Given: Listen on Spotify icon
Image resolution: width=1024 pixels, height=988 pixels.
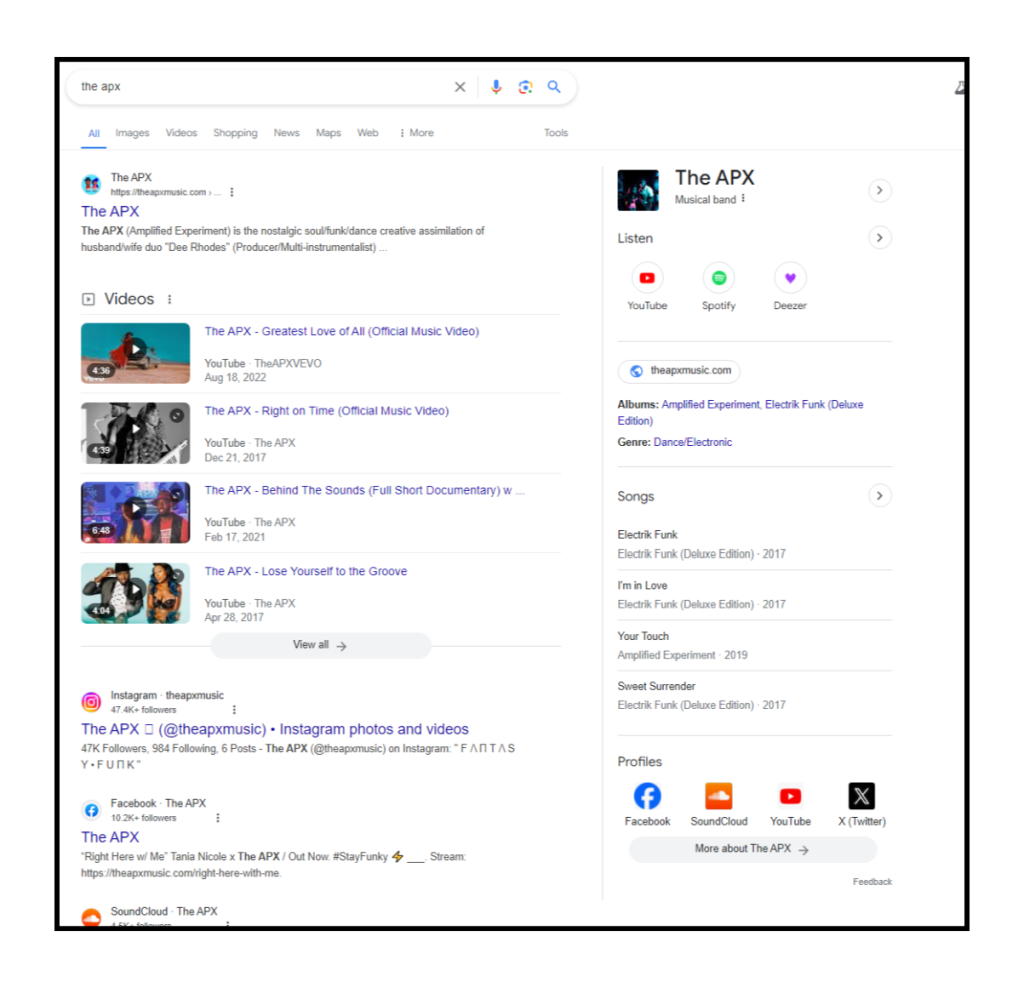Looking at the screenshot, I should coord(719,278).
